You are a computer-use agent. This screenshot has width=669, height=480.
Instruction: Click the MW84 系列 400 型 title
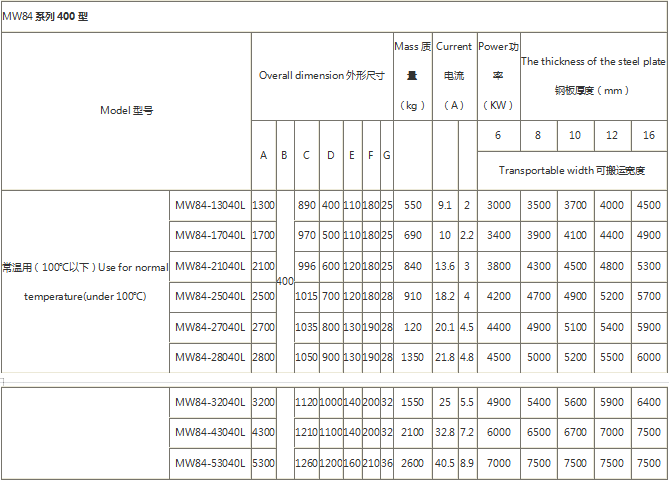[45, 17]
